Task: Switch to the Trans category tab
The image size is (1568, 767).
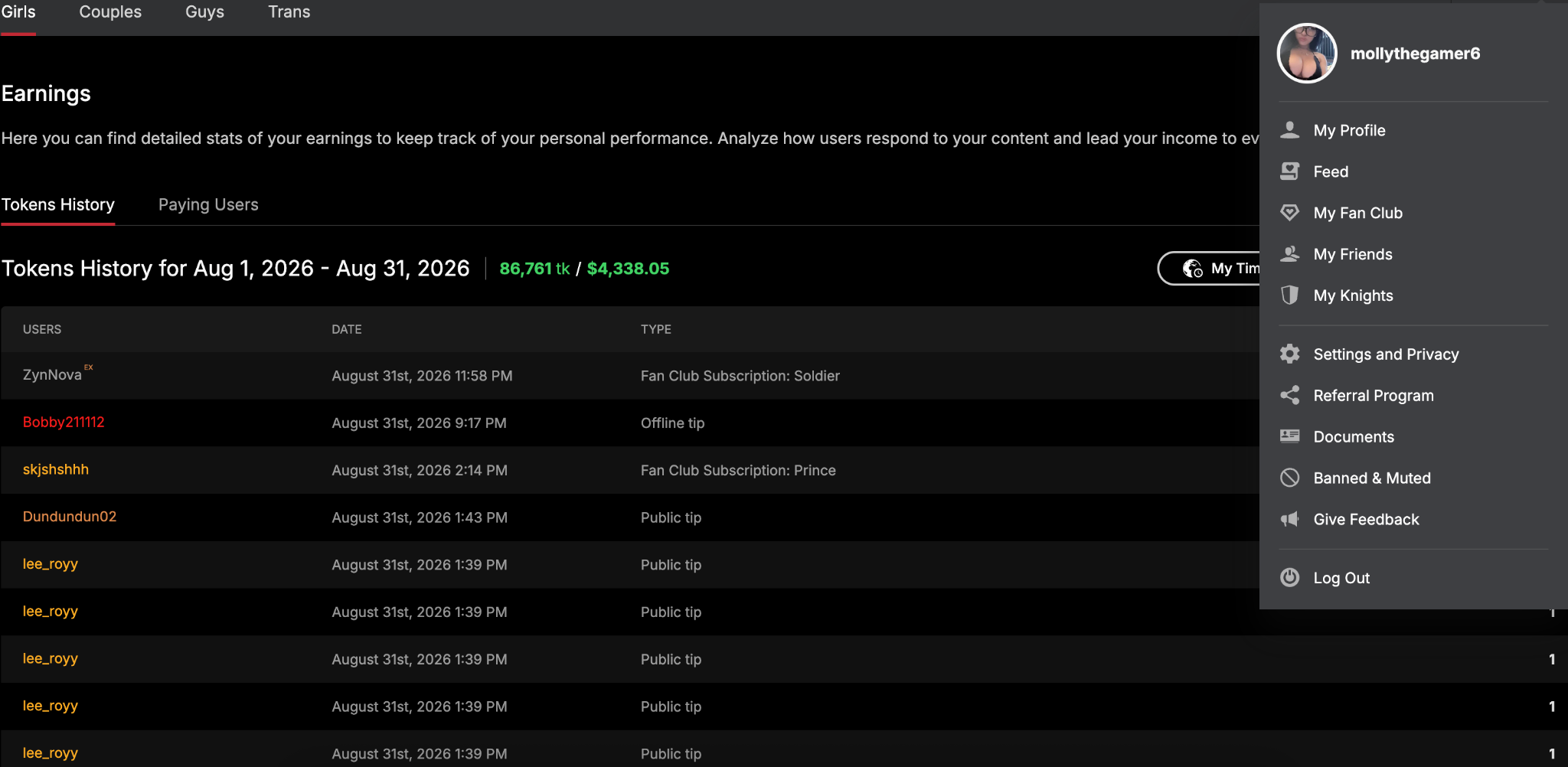Action: coord(289,12)
